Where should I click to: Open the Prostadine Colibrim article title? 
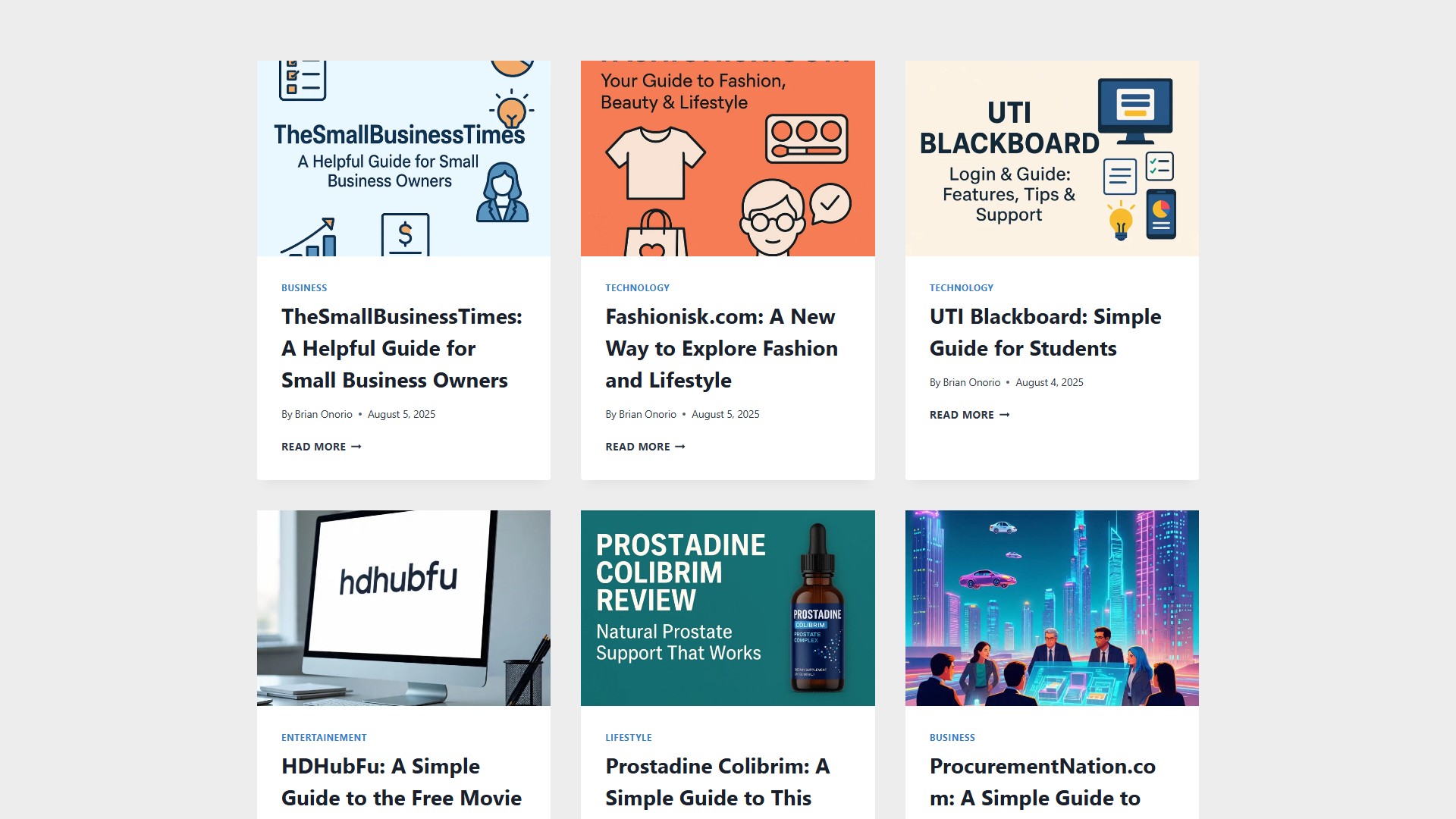[717, 783]
